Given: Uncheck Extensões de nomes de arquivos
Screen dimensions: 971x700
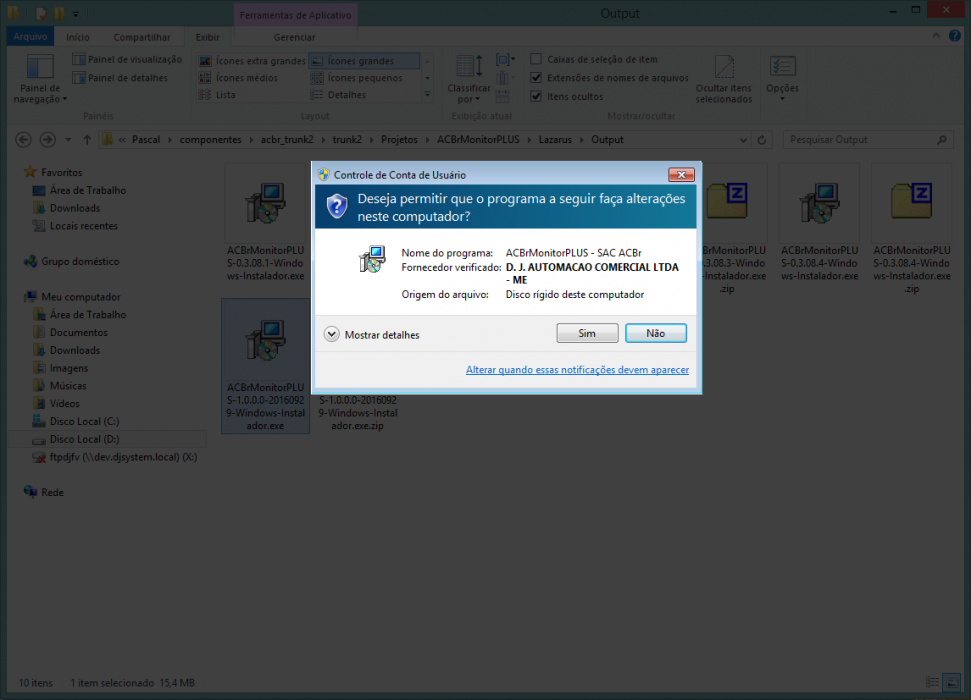Looking at the screenshot, I should pos(536,78).
